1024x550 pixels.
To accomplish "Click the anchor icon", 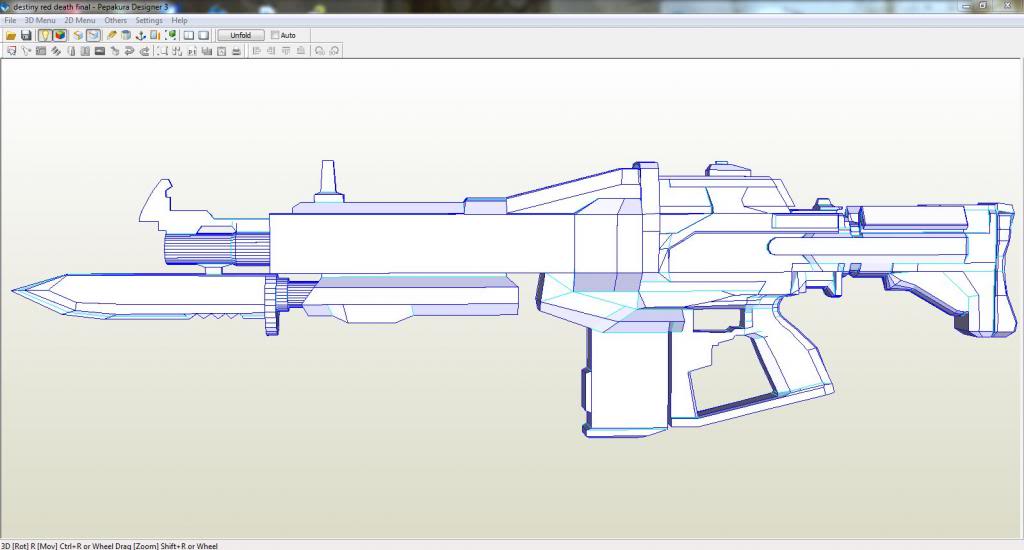I will (x=140, y=35).
